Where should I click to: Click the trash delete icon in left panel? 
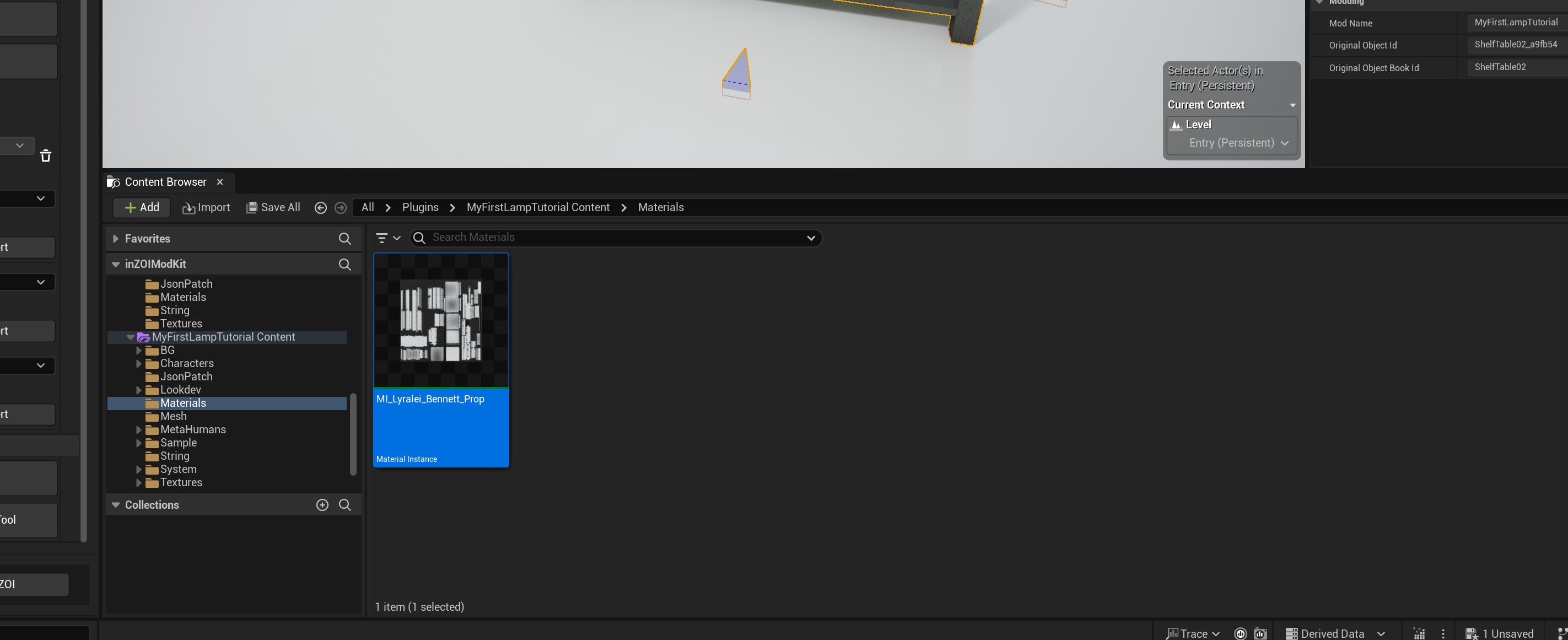(x=46, y=156)
